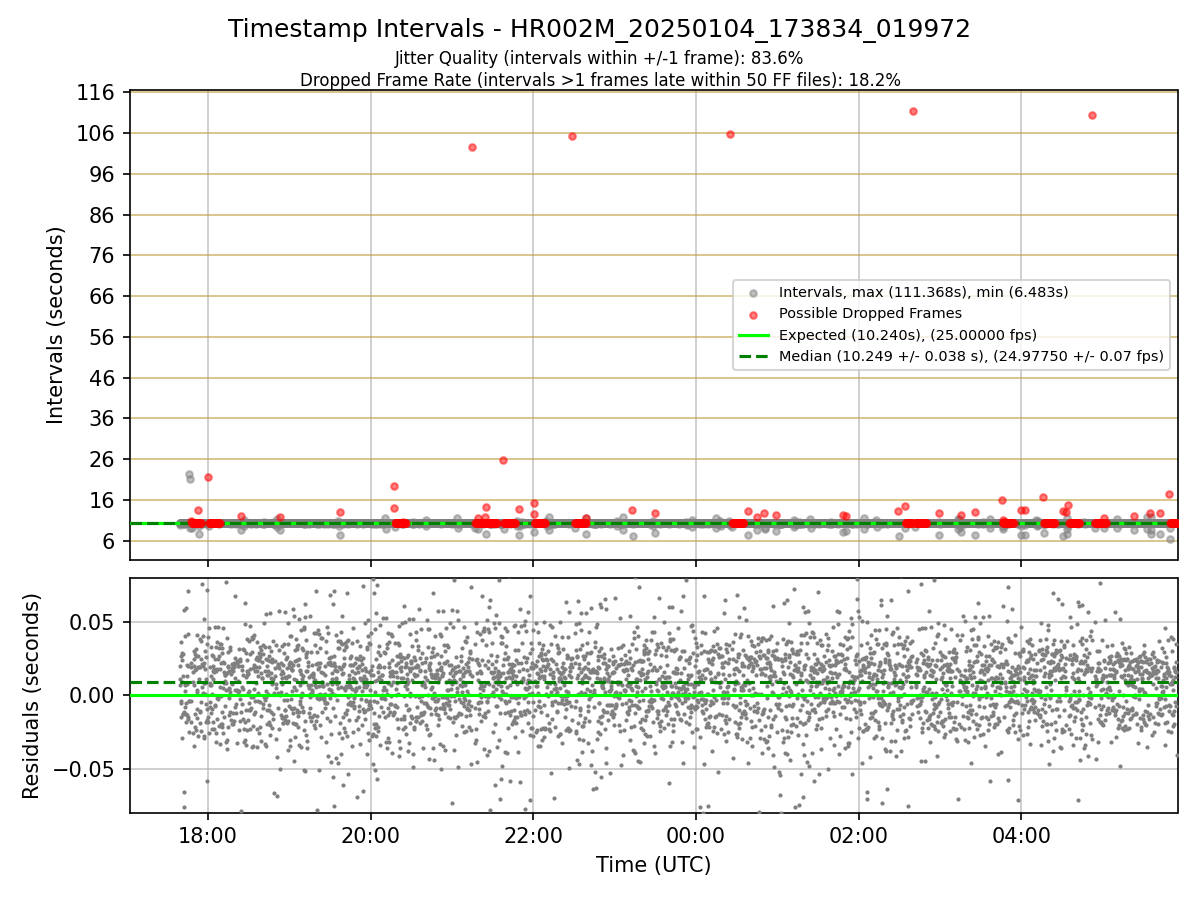Click the 'Jitter Quality' subtitle line with 83.6%
This screenshot has height=900, width=1200.
(x=599, y=58)
